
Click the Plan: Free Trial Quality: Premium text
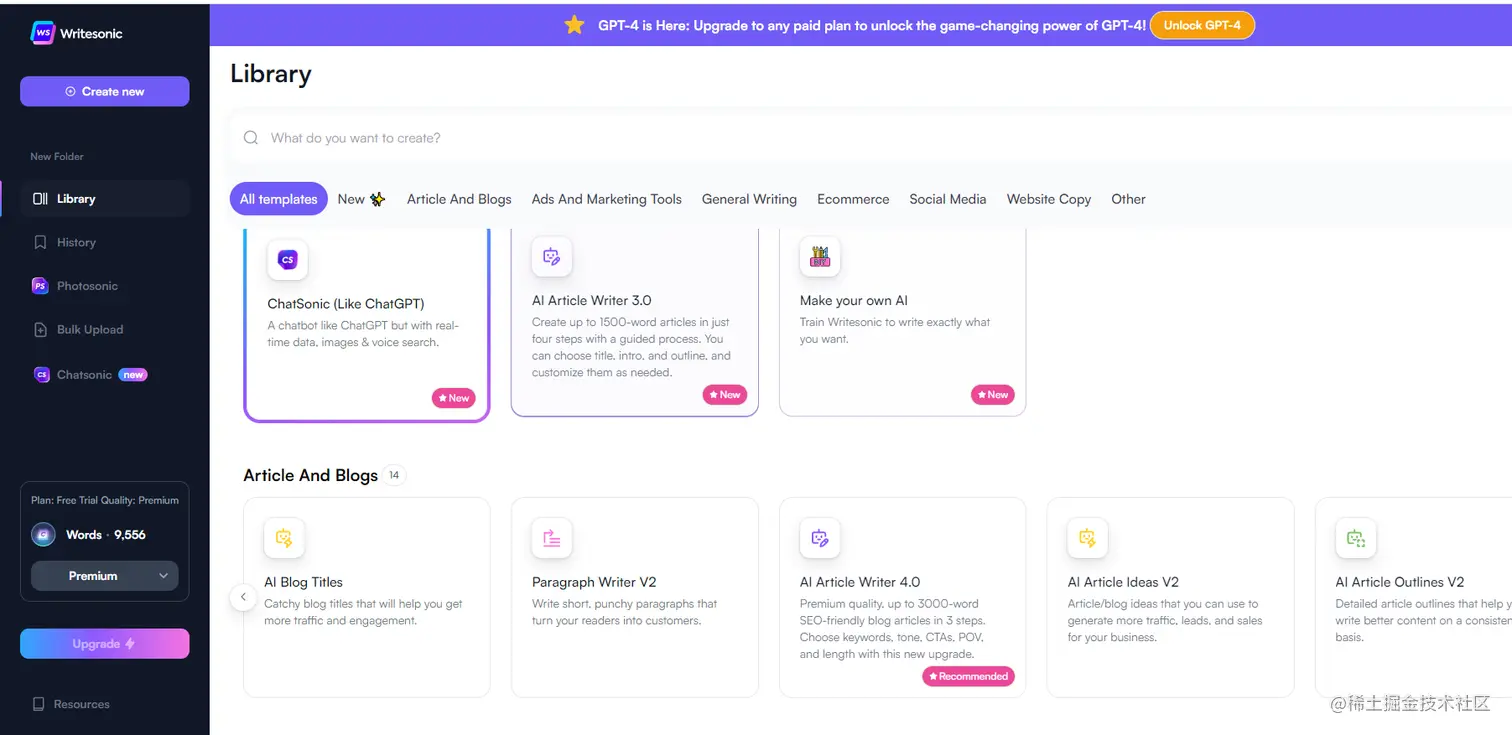105,500
